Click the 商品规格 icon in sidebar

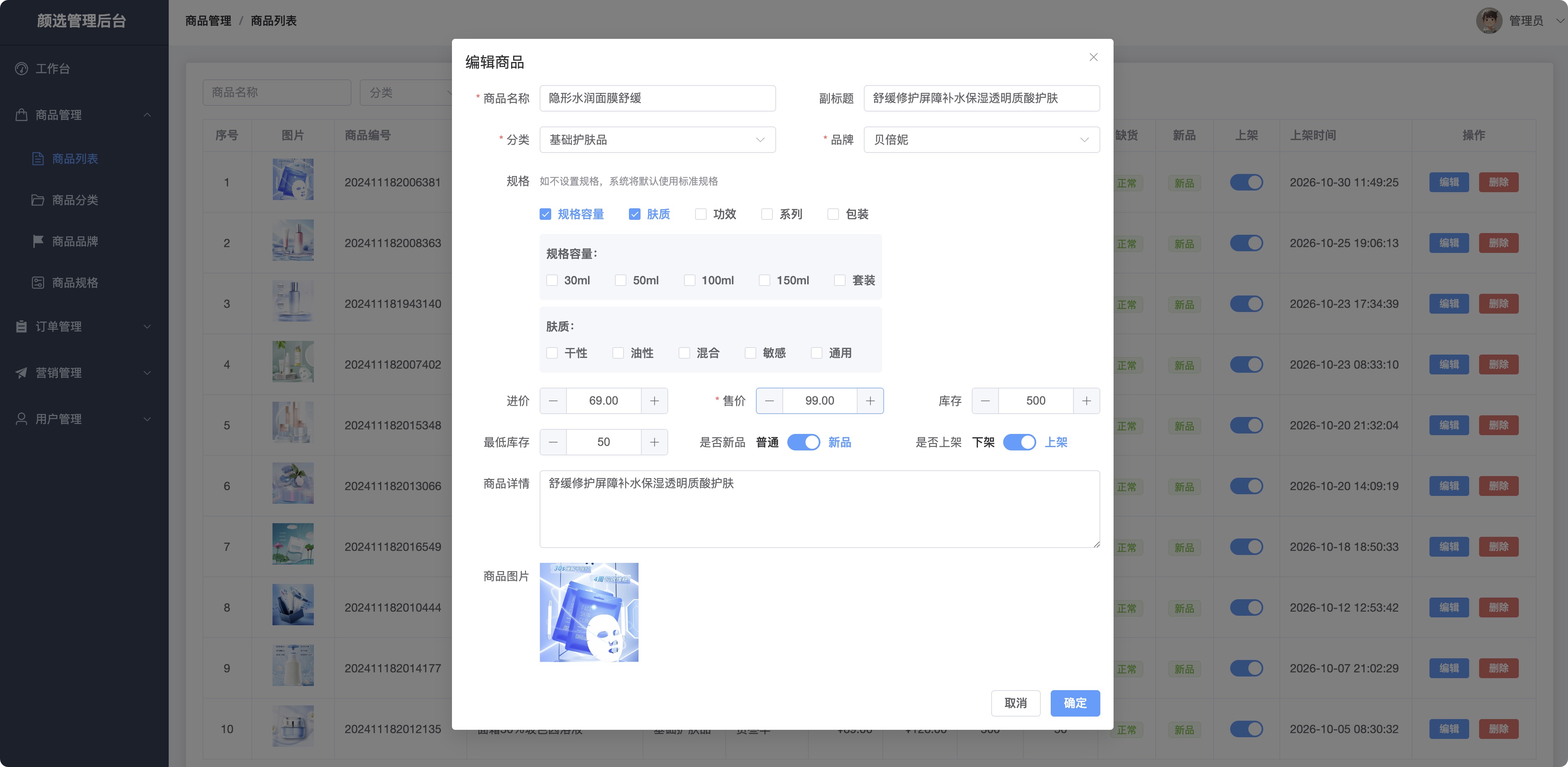click(38, 283)
